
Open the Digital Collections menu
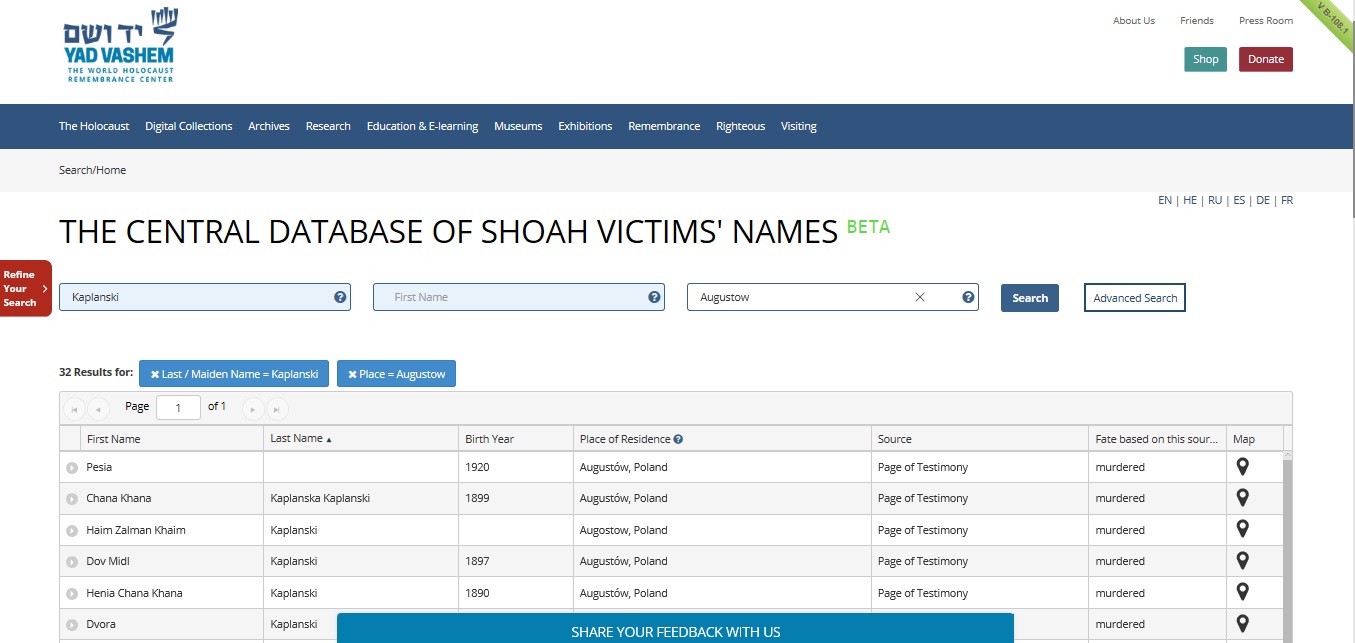(188, 126)
